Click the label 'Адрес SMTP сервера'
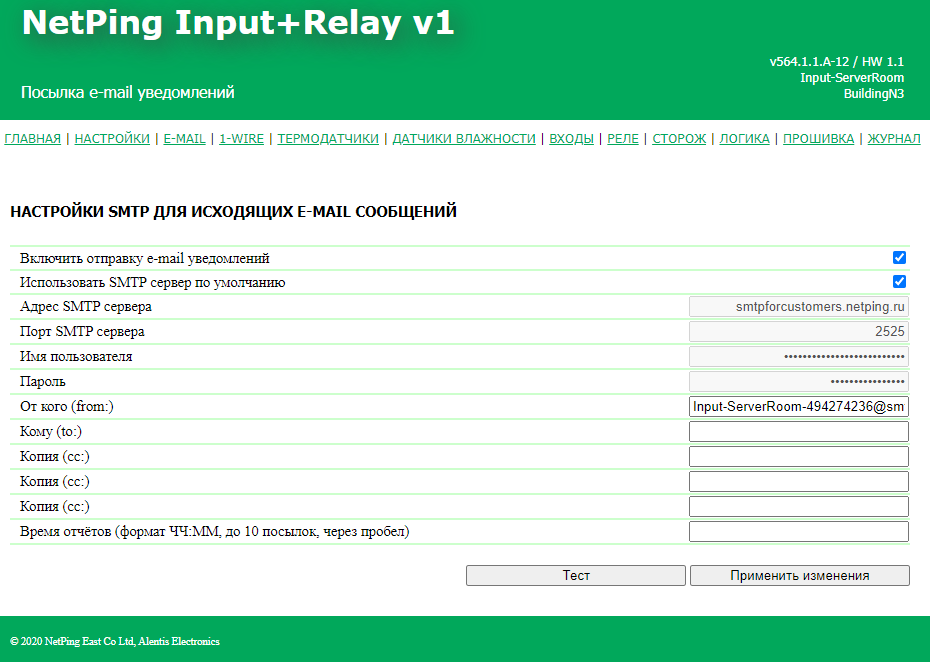Image resolution: width=930 pixels, height=662 pixels. pyautogui.click(x=85, y=307)
